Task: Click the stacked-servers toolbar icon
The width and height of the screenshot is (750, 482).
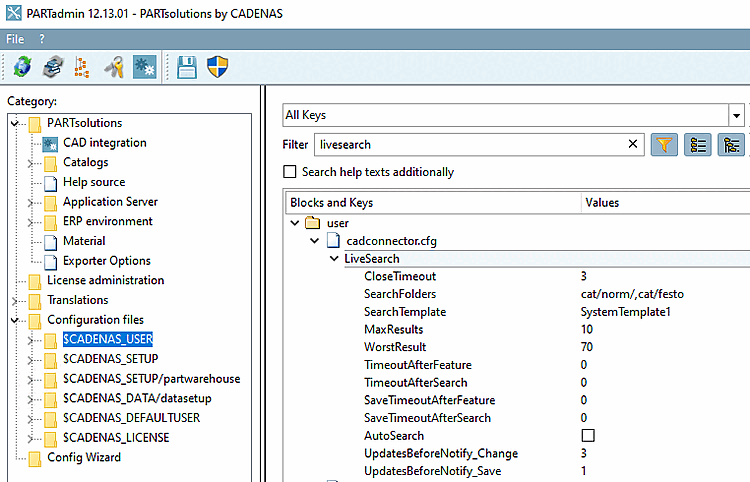Action: click(53, 67)
